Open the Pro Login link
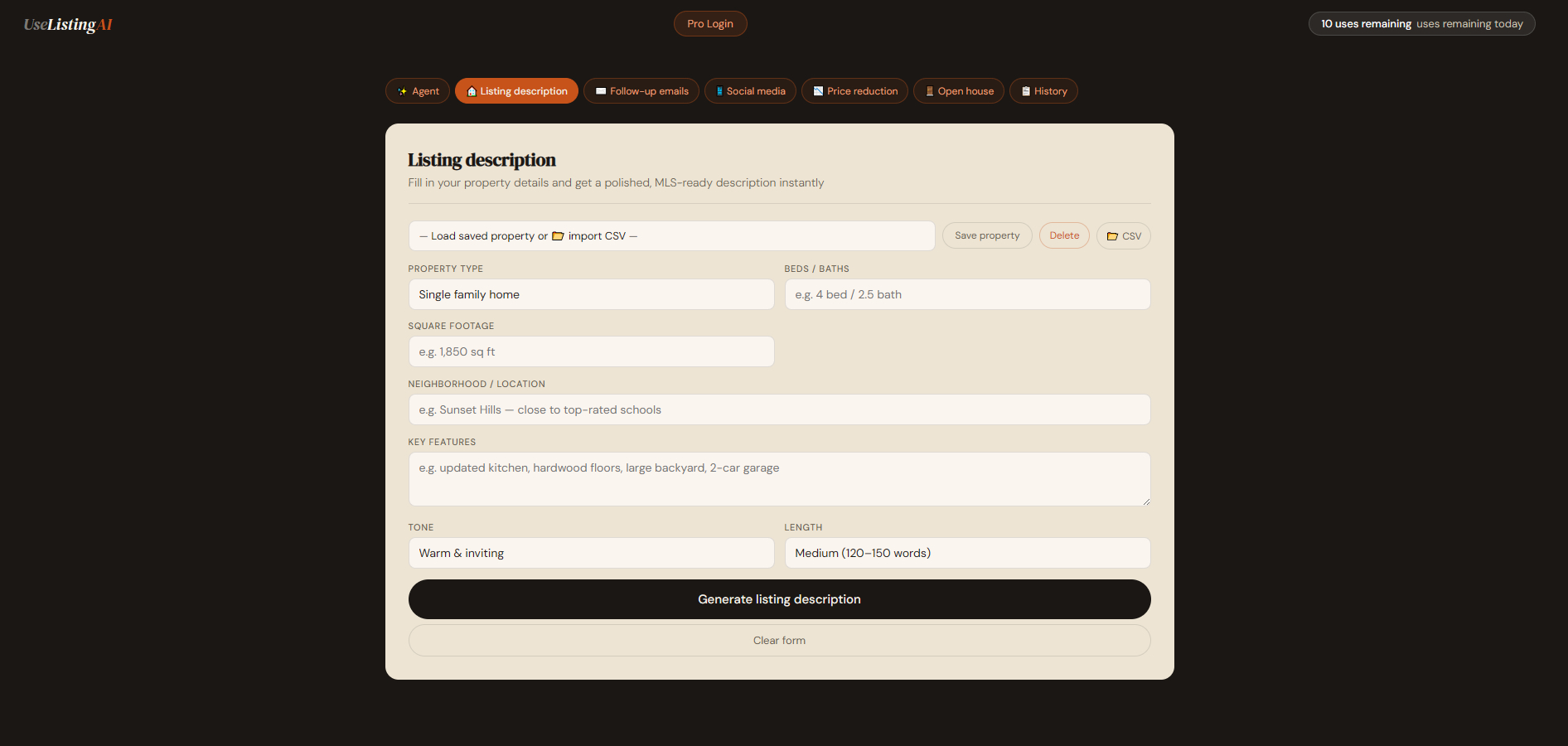The height and width of the screenshot is (746, 1568). coord(710,24)
